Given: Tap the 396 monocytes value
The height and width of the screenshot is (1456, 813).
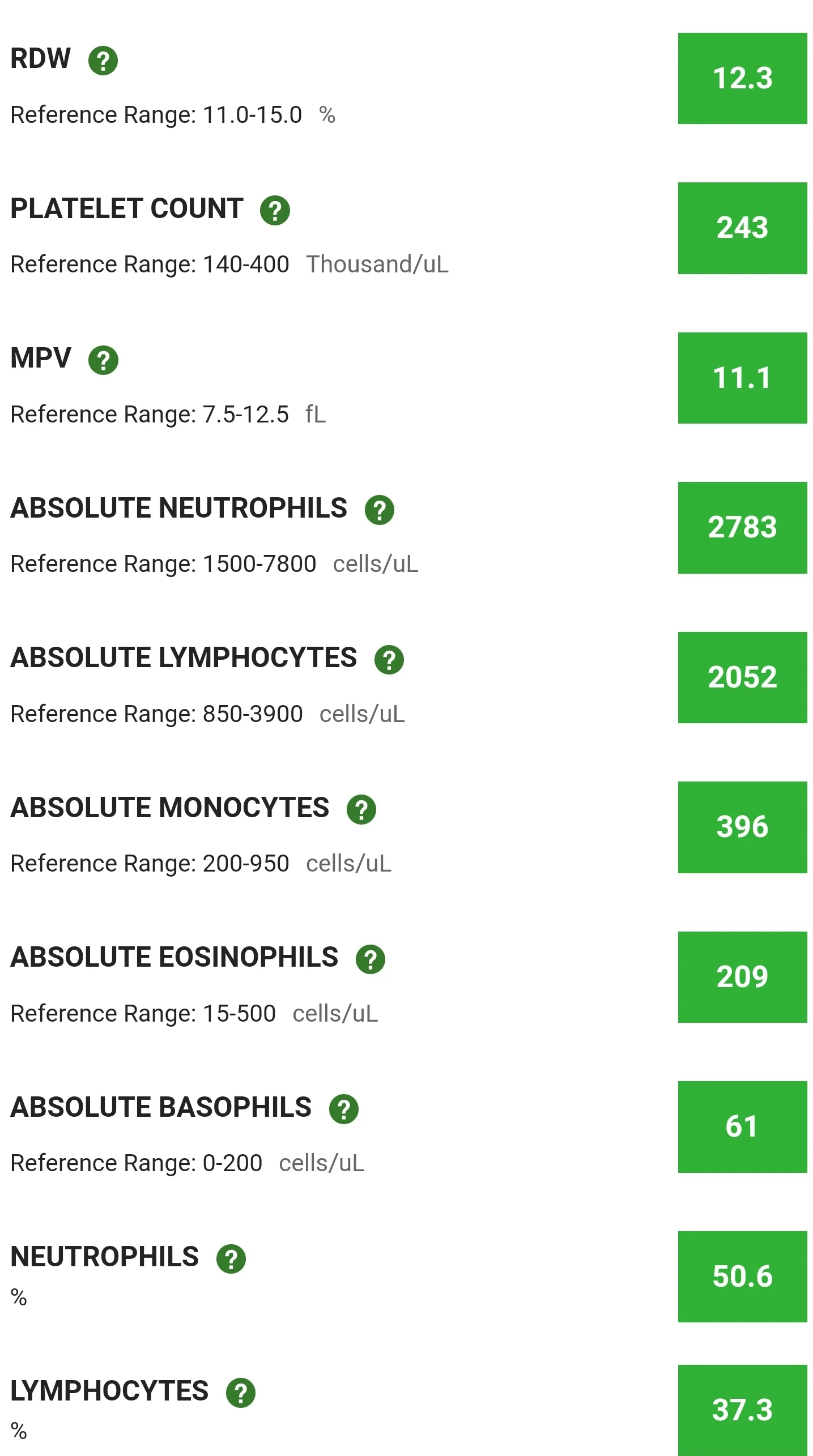Looking at the screenshot, I should (x=742, y=827).
